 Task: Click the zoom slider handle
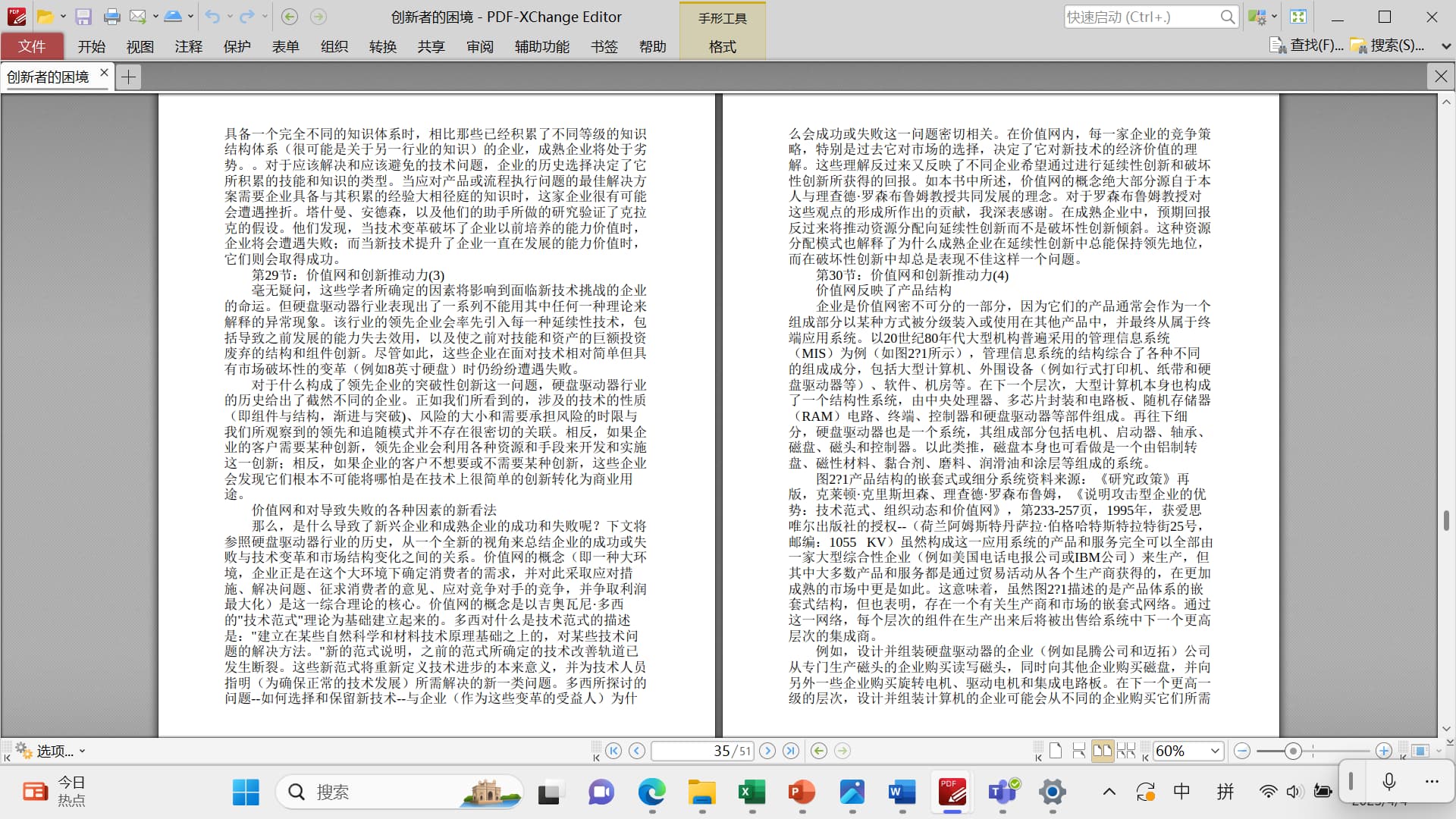click(1293, 751)
